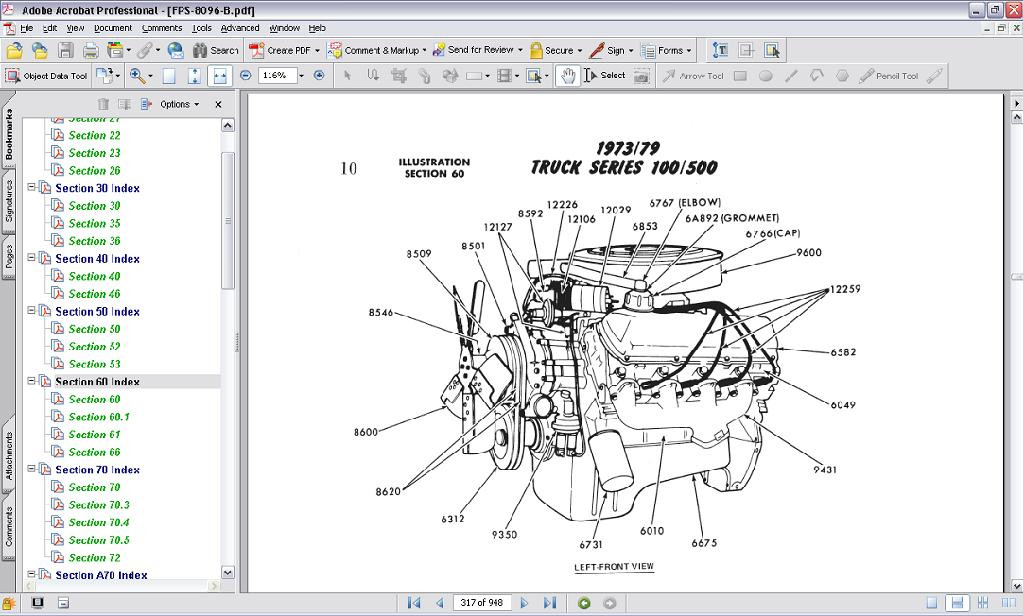Zoom to fit the page width
The height and width of the screenshot is (616, 1023).
coord(220,75)
